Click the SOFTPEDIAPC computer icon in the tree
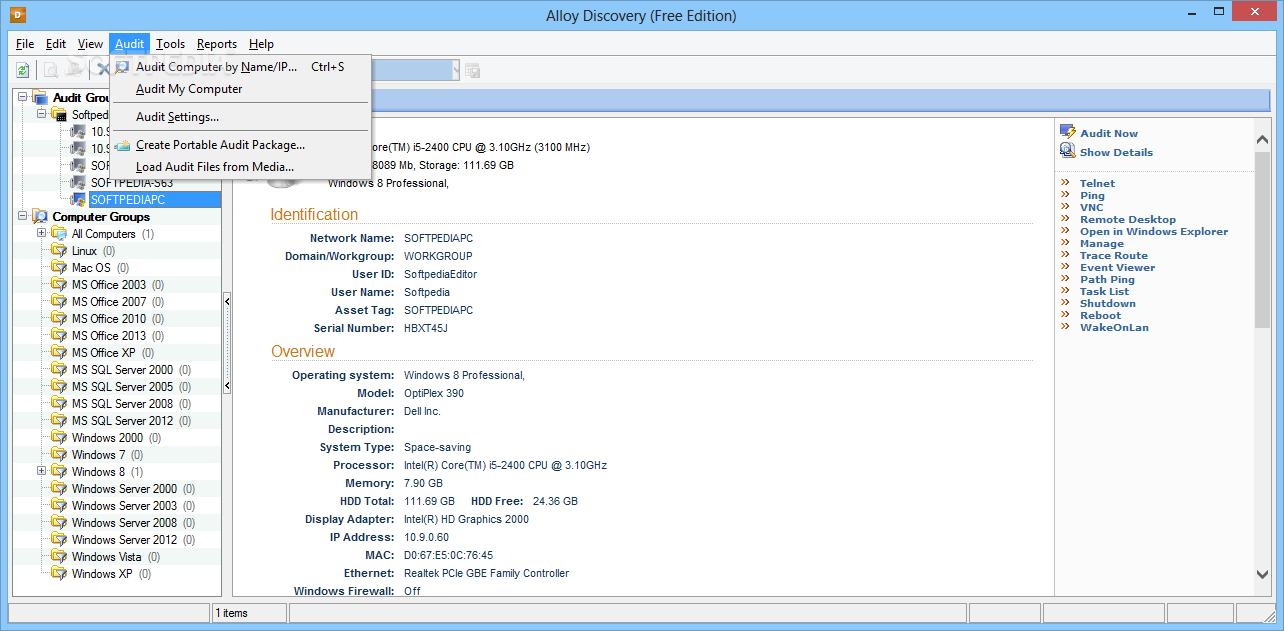This screenshot has height=631, width=1284. click(78, 200)
